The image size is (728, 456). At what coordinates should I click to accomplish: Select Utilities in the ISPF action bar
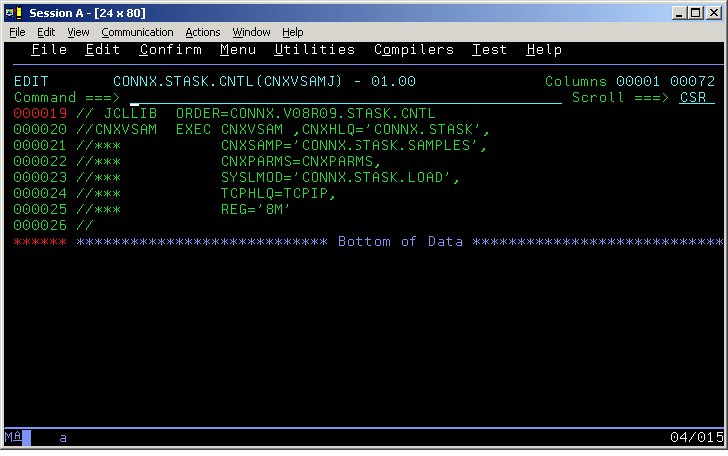tap(314, 50)
